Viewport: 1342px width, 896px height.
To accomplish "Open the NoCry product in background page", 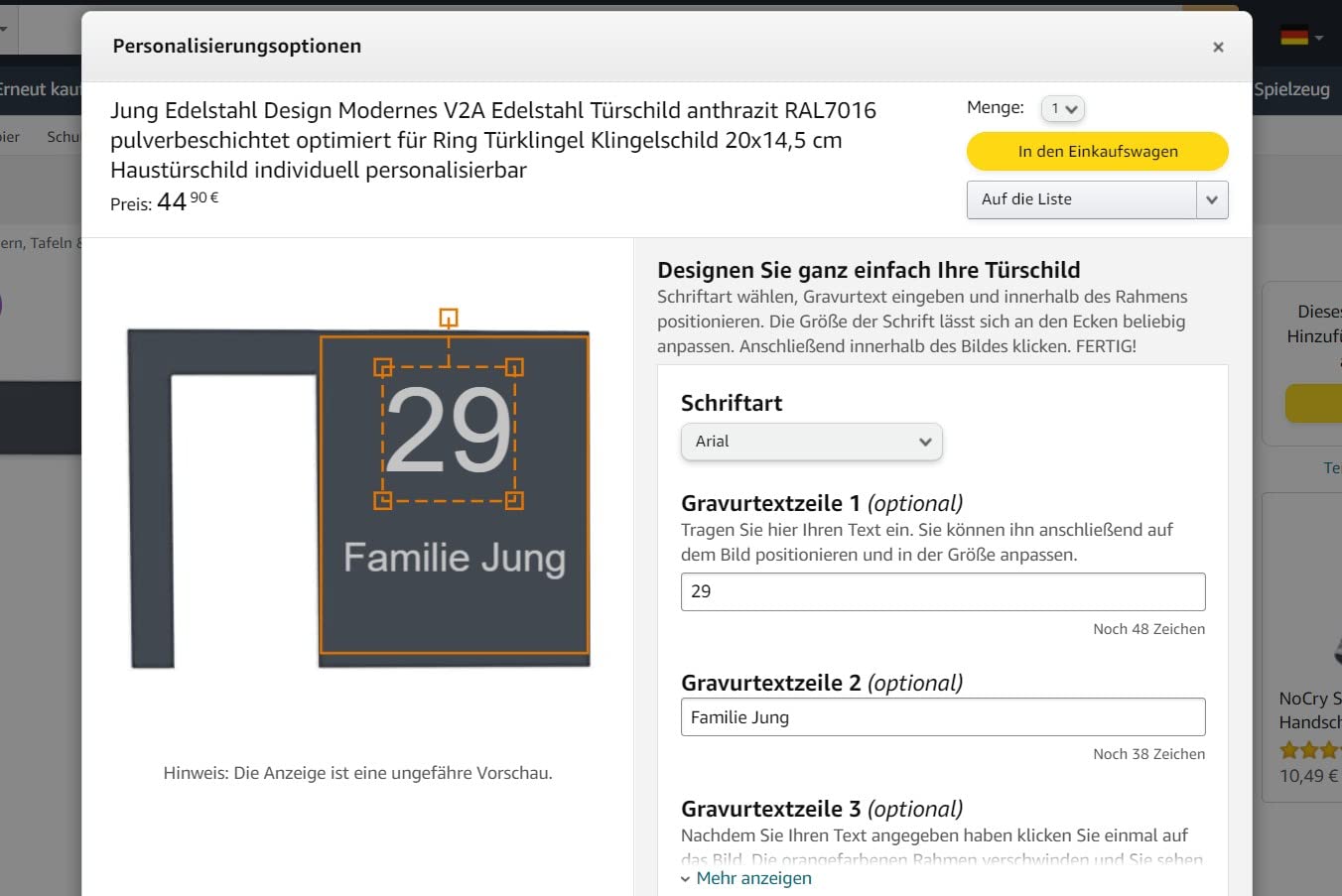I will 1310,709.
